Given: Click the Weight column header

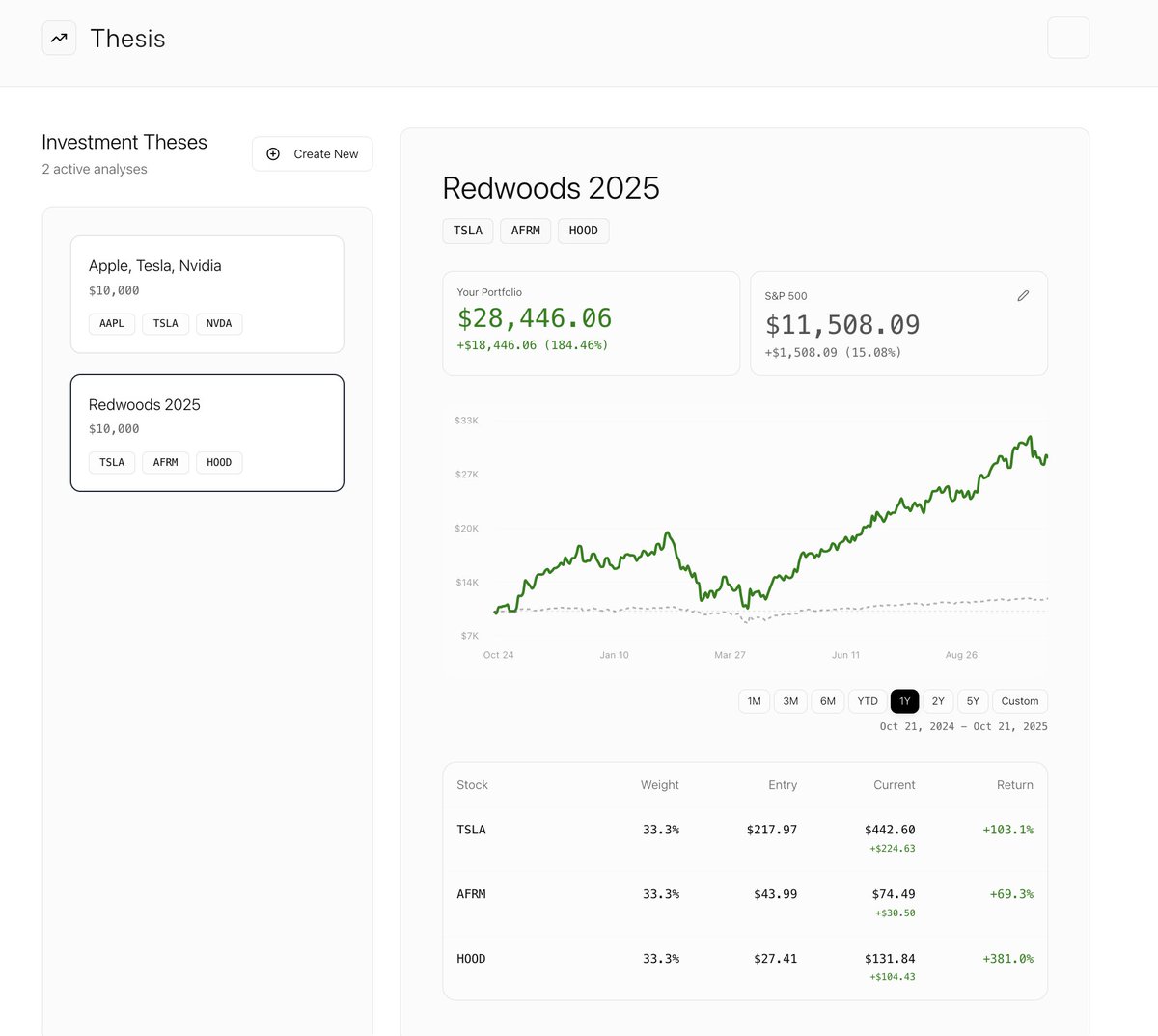Looking at the screenshot, I should 660,785.
